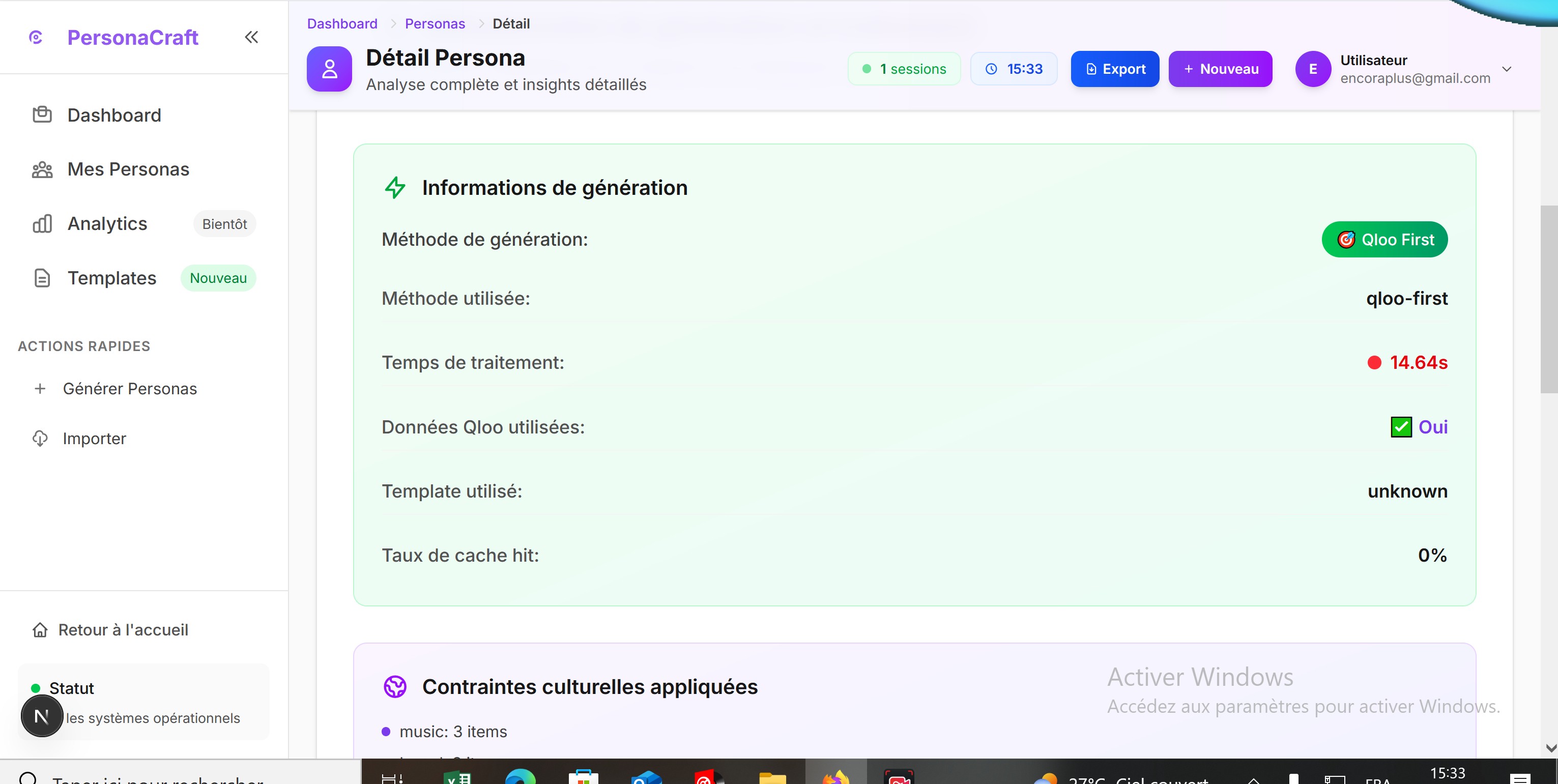Click the Templates document icon

(x=42, y=278)
